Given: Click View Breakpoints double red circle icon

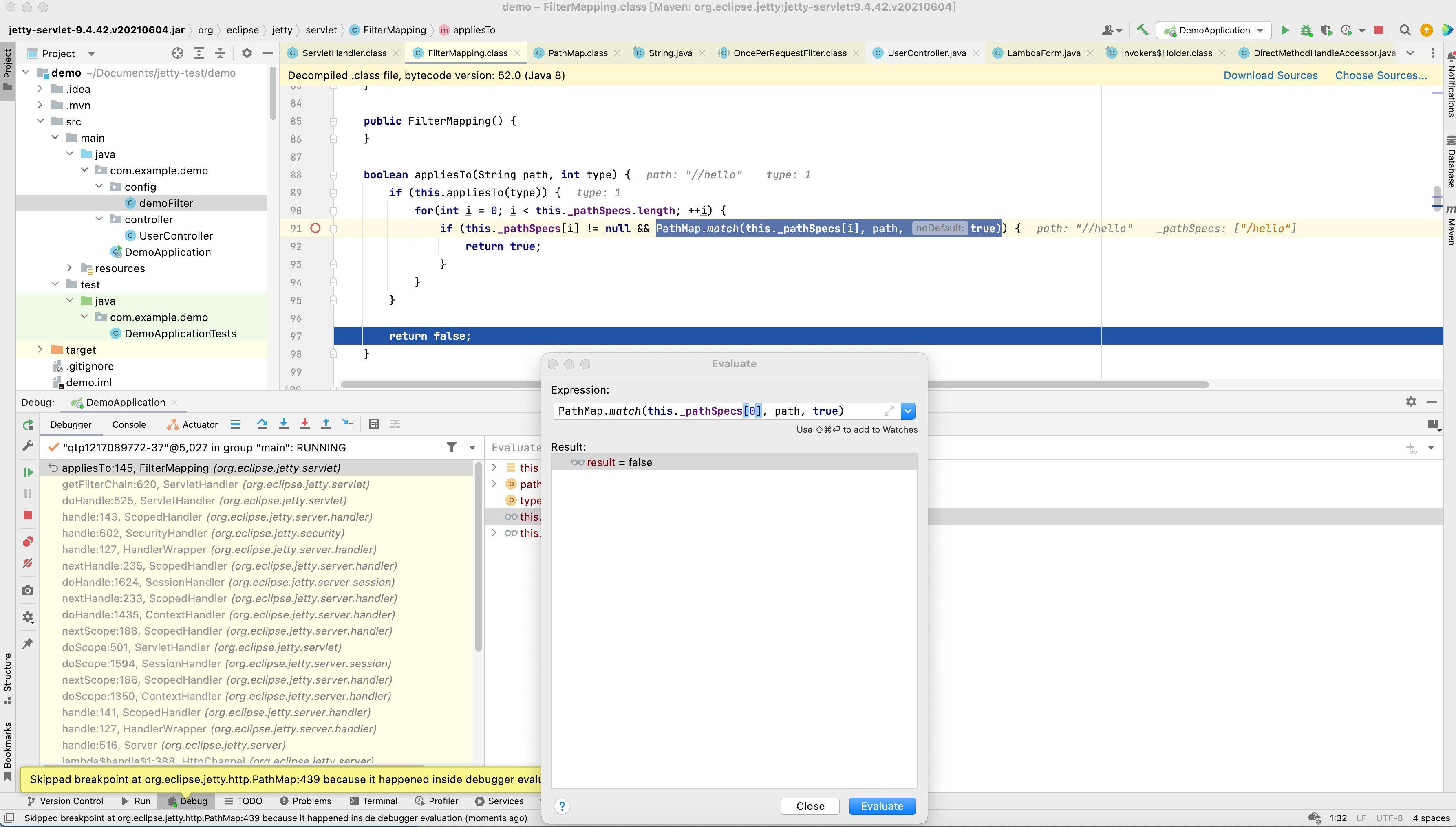Looking at the screenshot, I should (x=28, y=541).
